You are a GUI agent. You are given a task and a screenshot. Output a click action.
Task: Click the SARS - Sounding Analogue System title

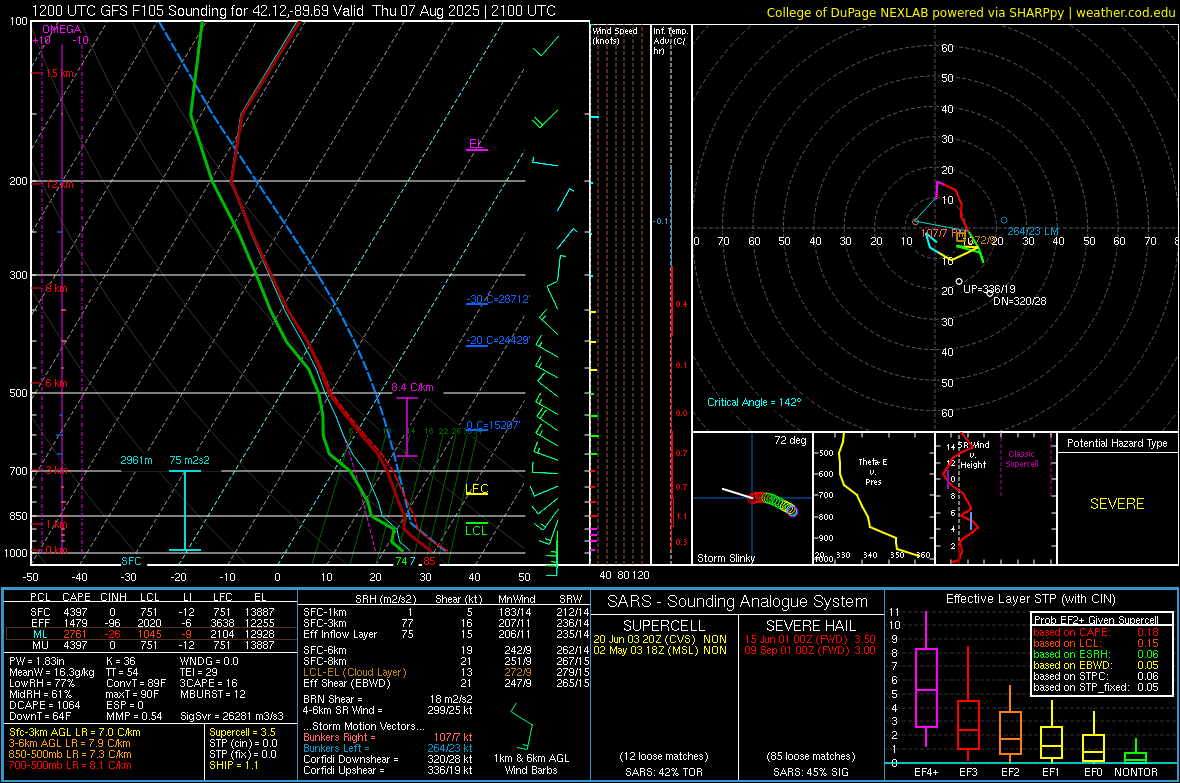[x=738, y=601]
